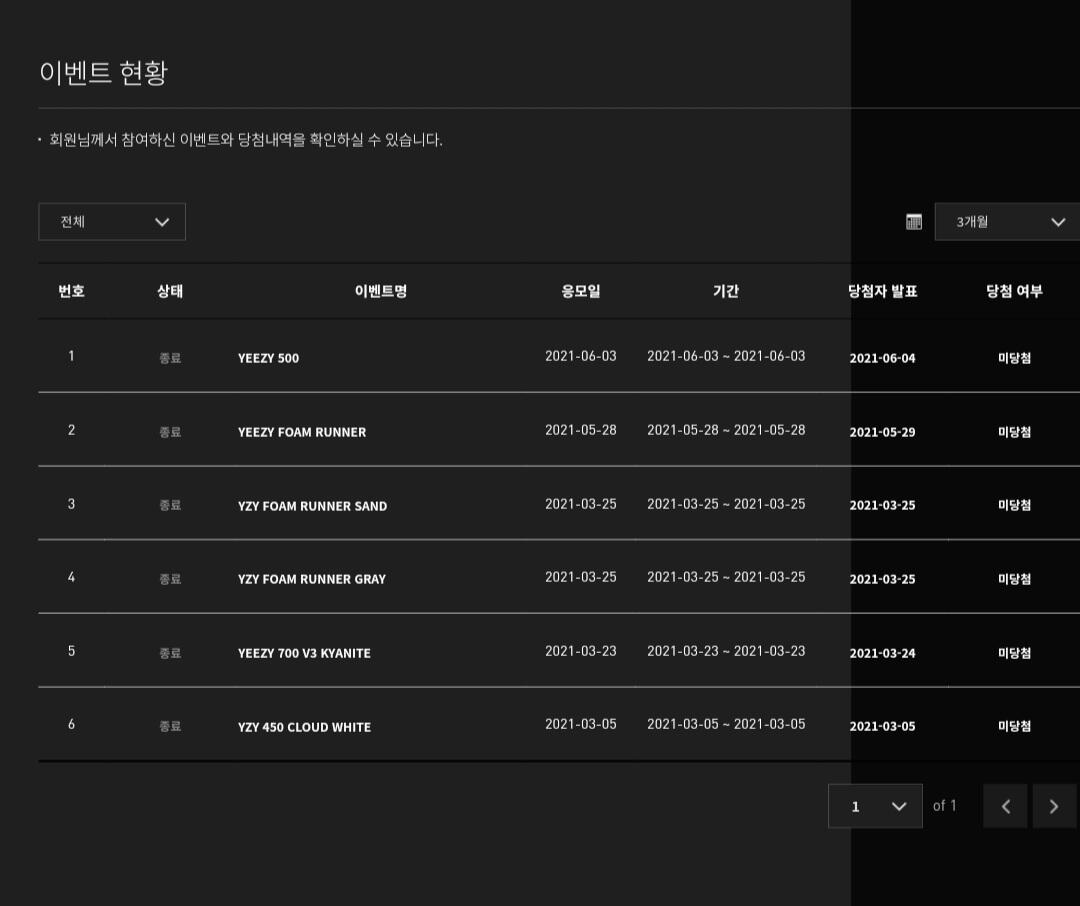Expand the page number dropdown

[875, 806]
